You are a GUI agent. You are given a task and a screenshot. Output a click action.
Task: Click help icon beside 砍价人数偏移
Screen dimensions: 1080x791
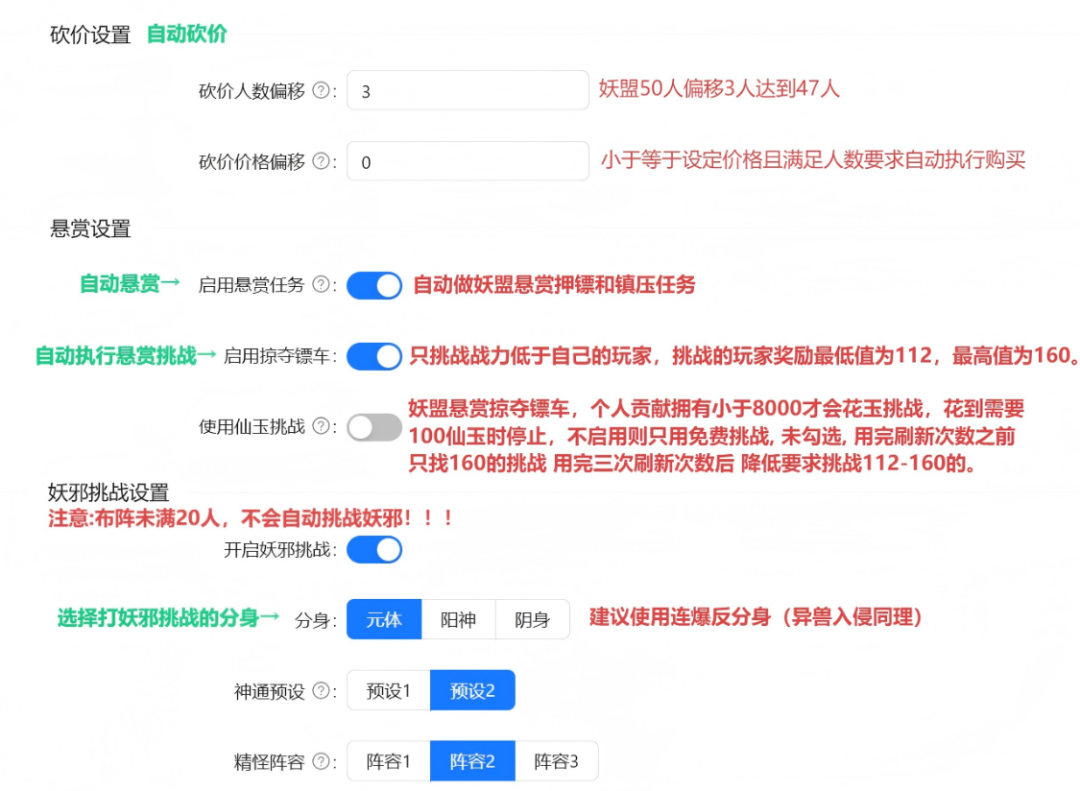click(321, 91)
